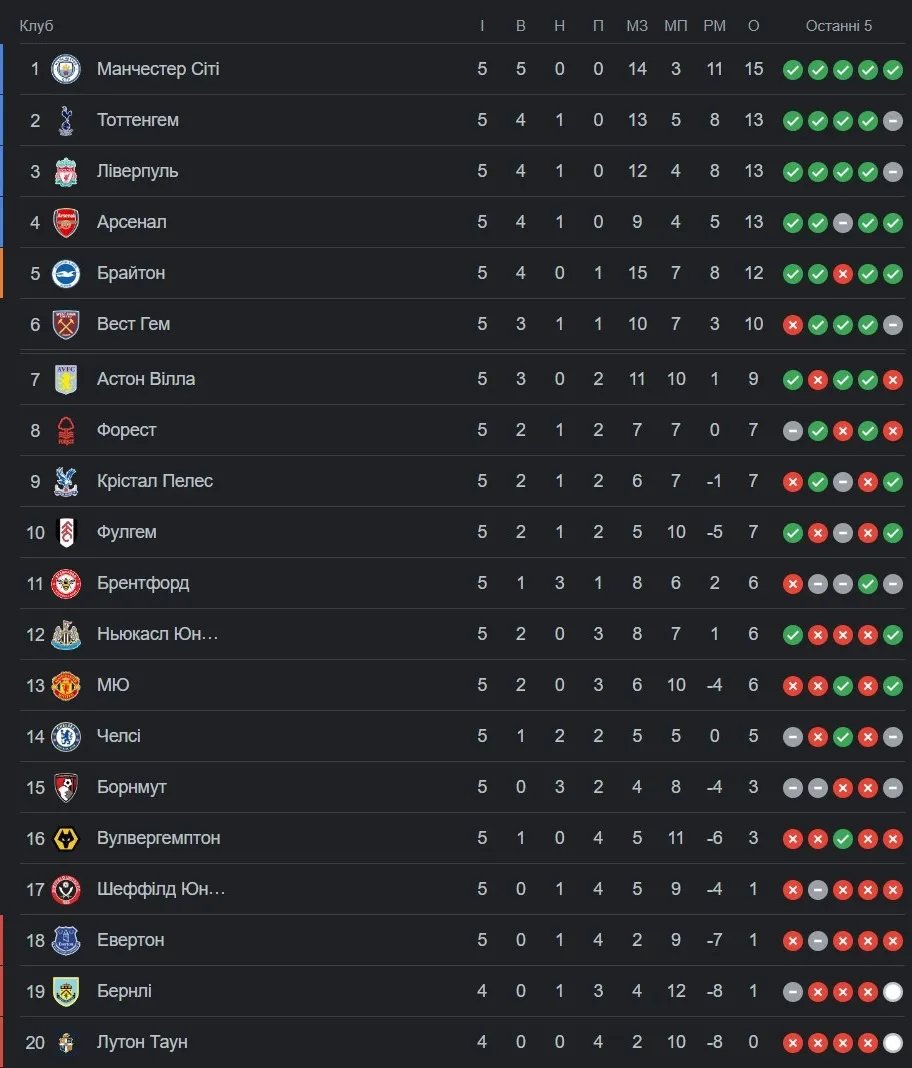Click the Brighton club crest icon
Screen dimensions: 912x1068
(x=66, y=273)
